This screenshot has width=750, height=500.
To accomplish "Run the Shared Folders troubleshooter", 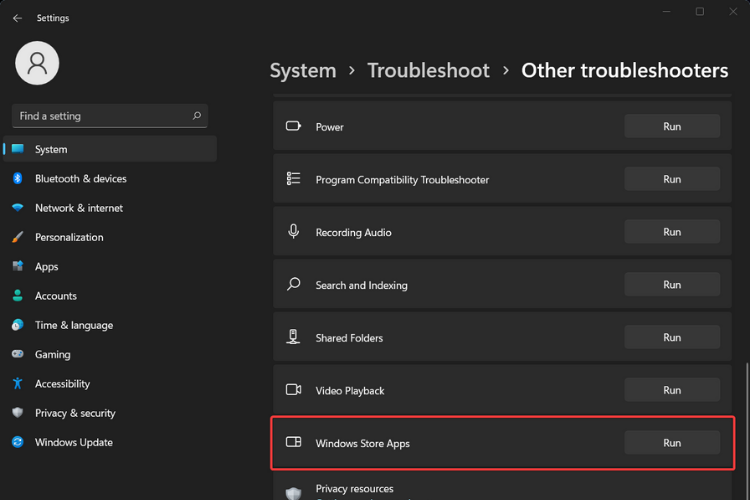I will 672,337.
